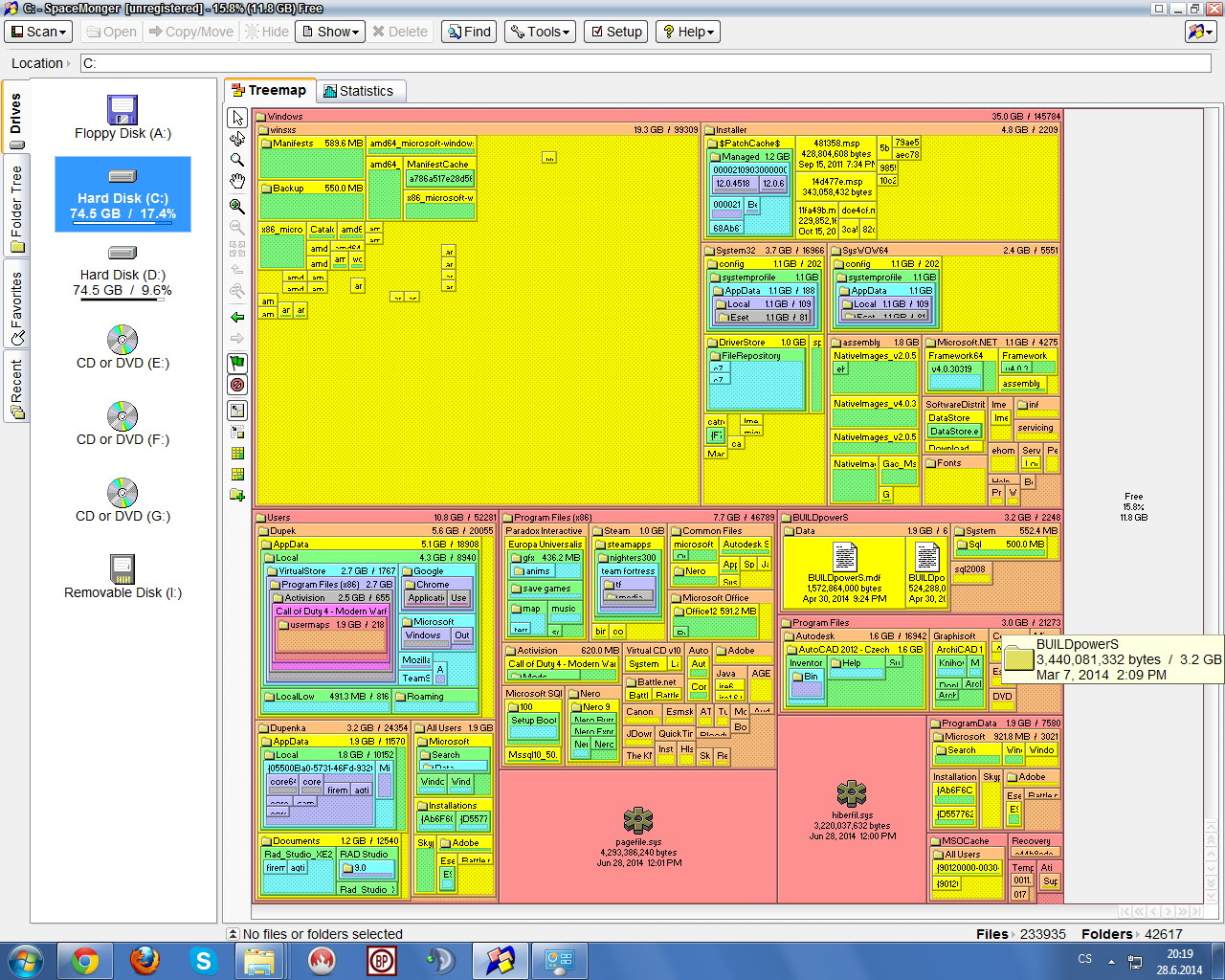Zoom in using the green plus magnifier
This screenshot has height=980, width=1225.
coord(237,206)
